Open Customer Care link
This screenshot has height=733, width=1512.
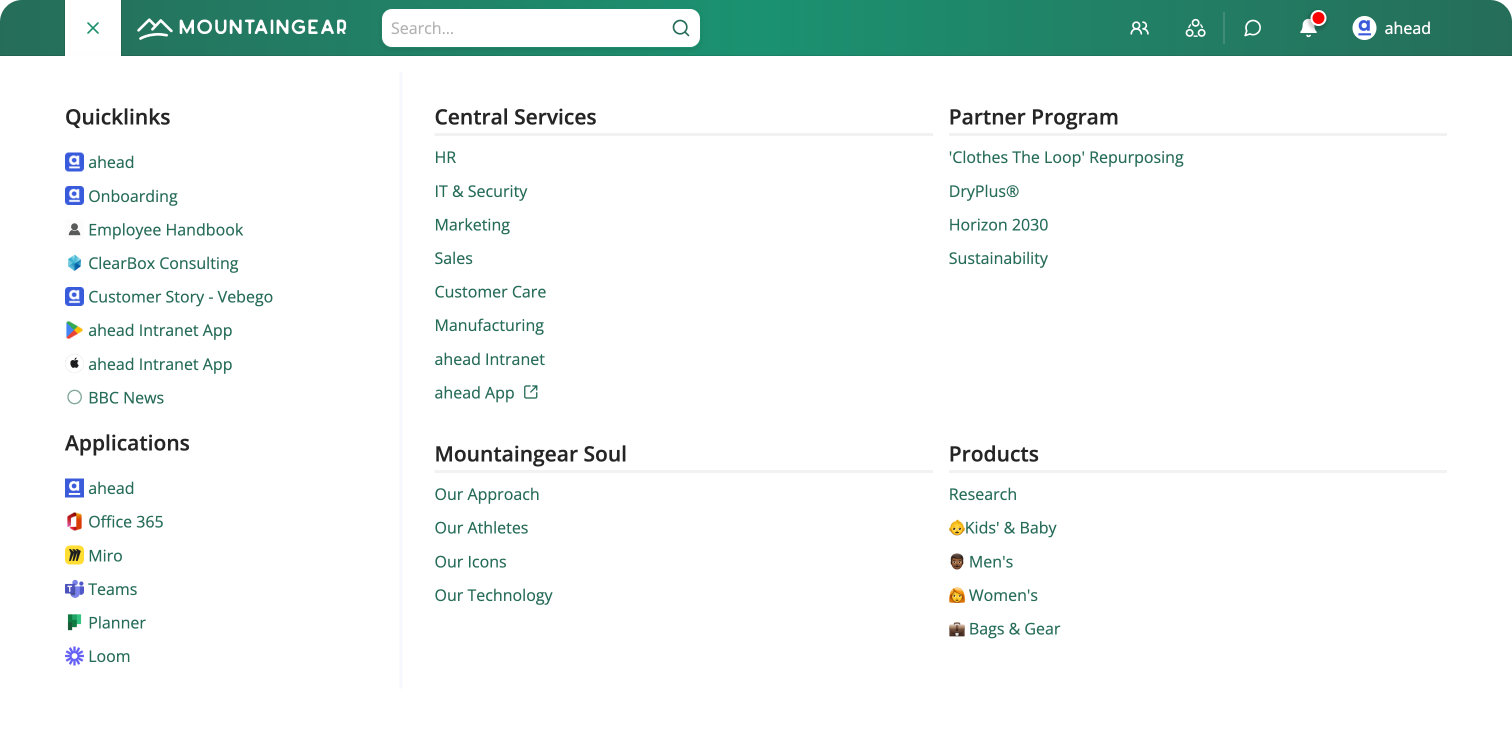[490, 292]
